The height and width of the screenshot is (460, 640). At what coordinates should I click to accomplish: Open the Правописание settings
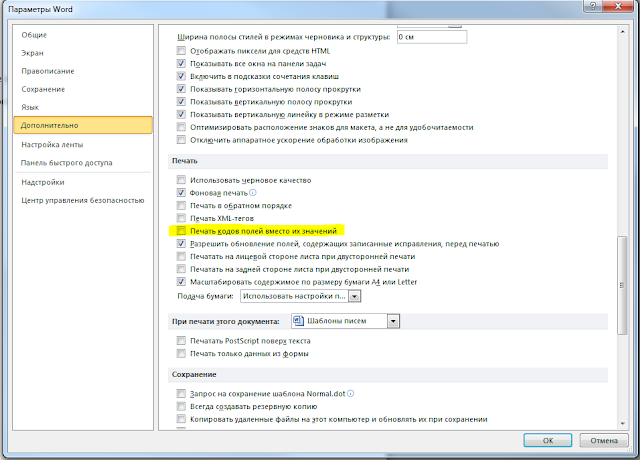83,71
